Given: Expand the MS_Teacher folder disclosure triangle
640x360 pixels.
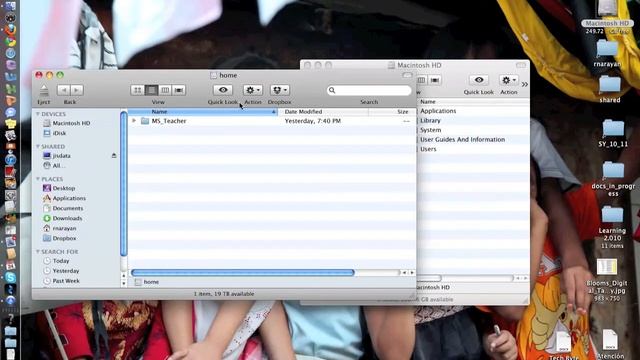Looking at the screenshot, I should (x=134, y=121).
